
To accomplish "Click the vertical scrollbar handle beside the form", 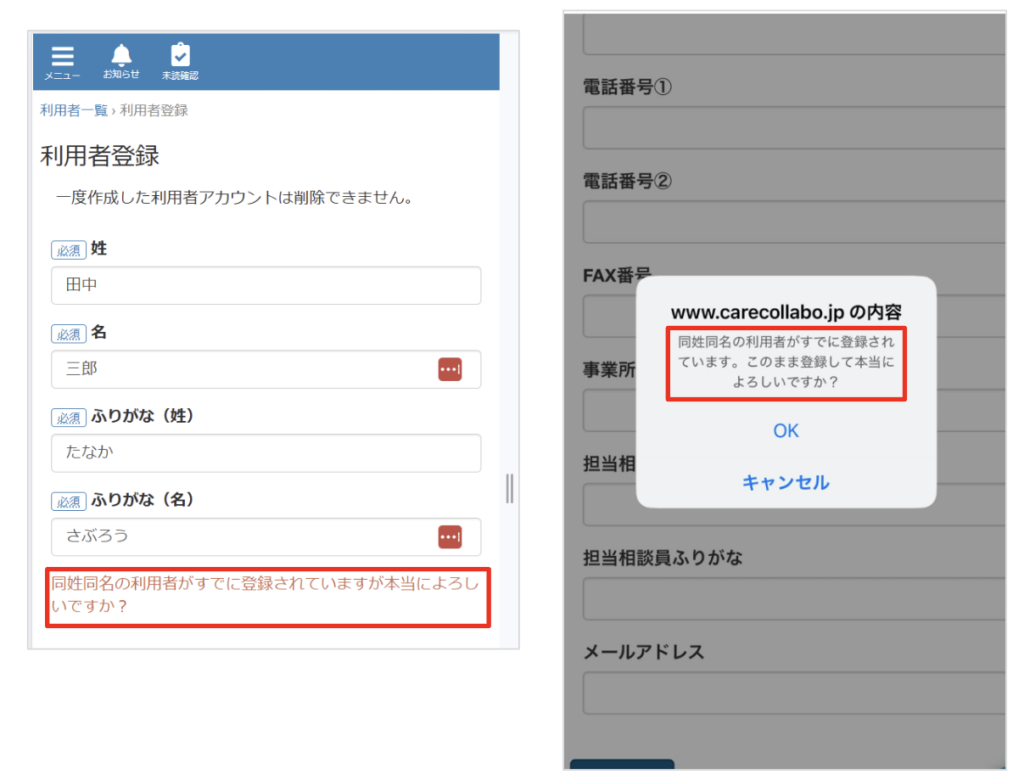I will click(509, 489).
